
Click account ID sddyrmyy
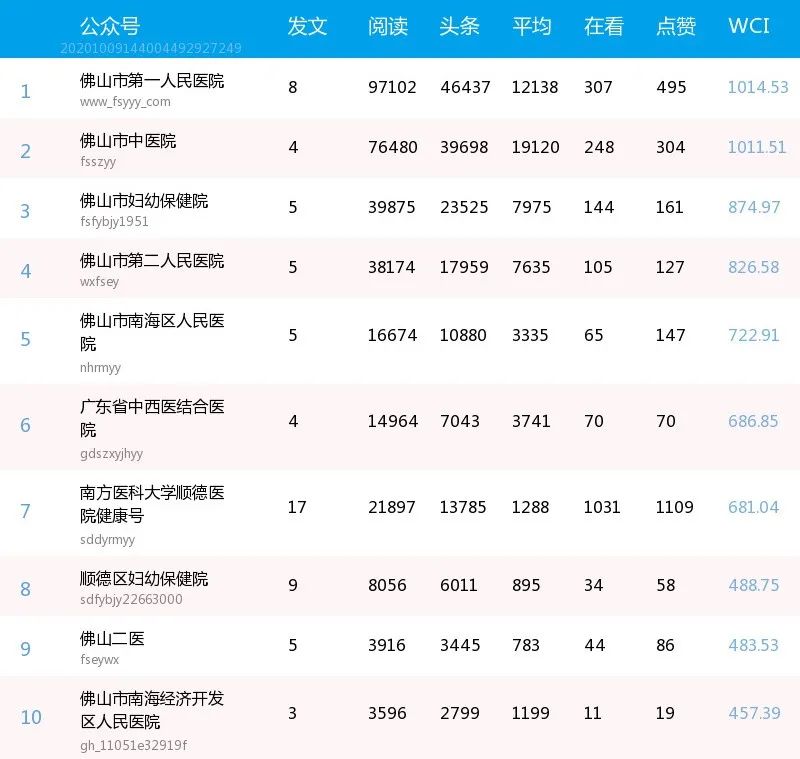tap(108, 539)
